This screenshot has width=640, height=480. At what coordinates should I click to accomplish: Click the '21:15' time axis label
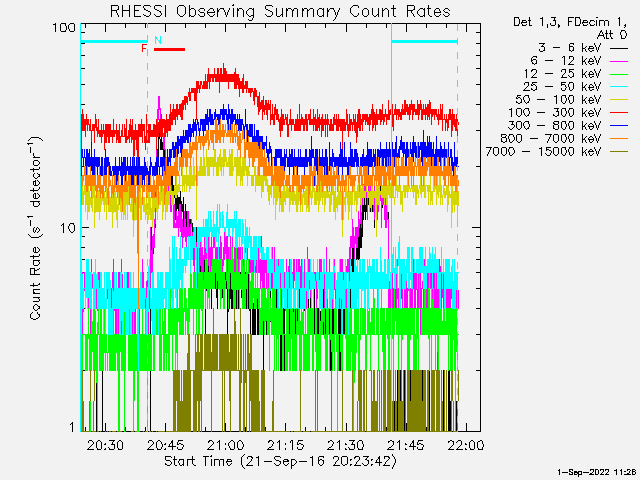coord(286,445)
